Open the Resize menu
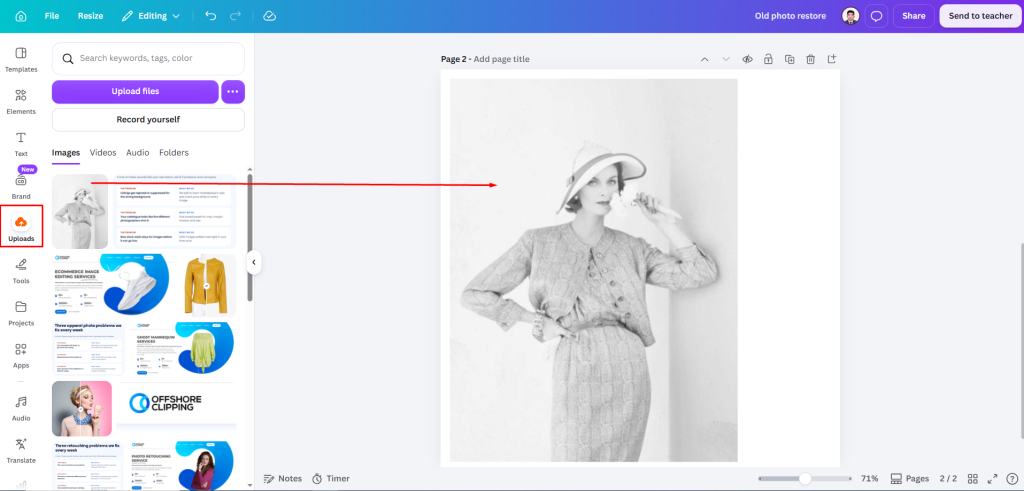 (x=90, y=16)
